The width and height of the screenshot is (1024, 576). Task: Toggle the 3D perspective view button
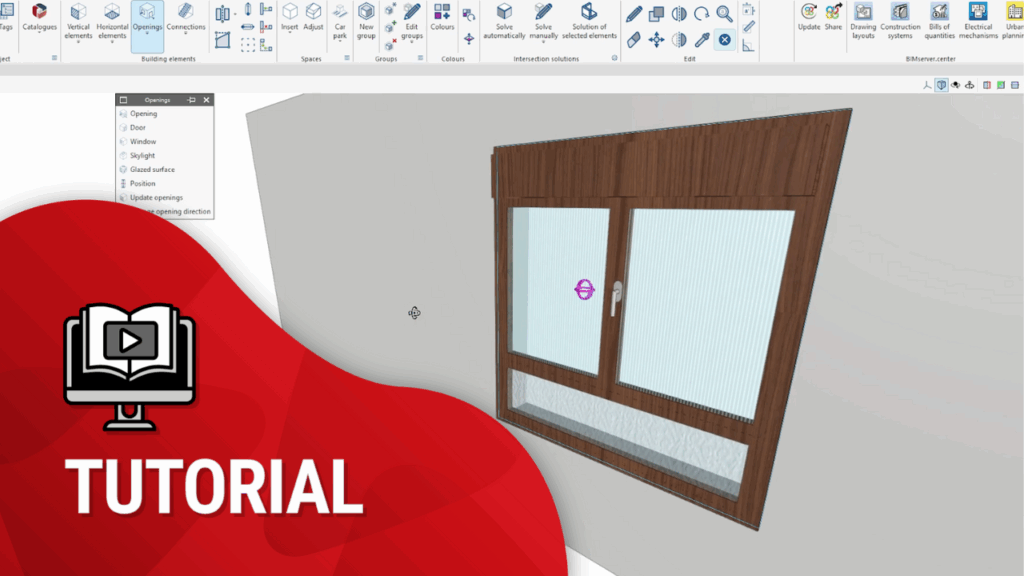pos(941,86)
